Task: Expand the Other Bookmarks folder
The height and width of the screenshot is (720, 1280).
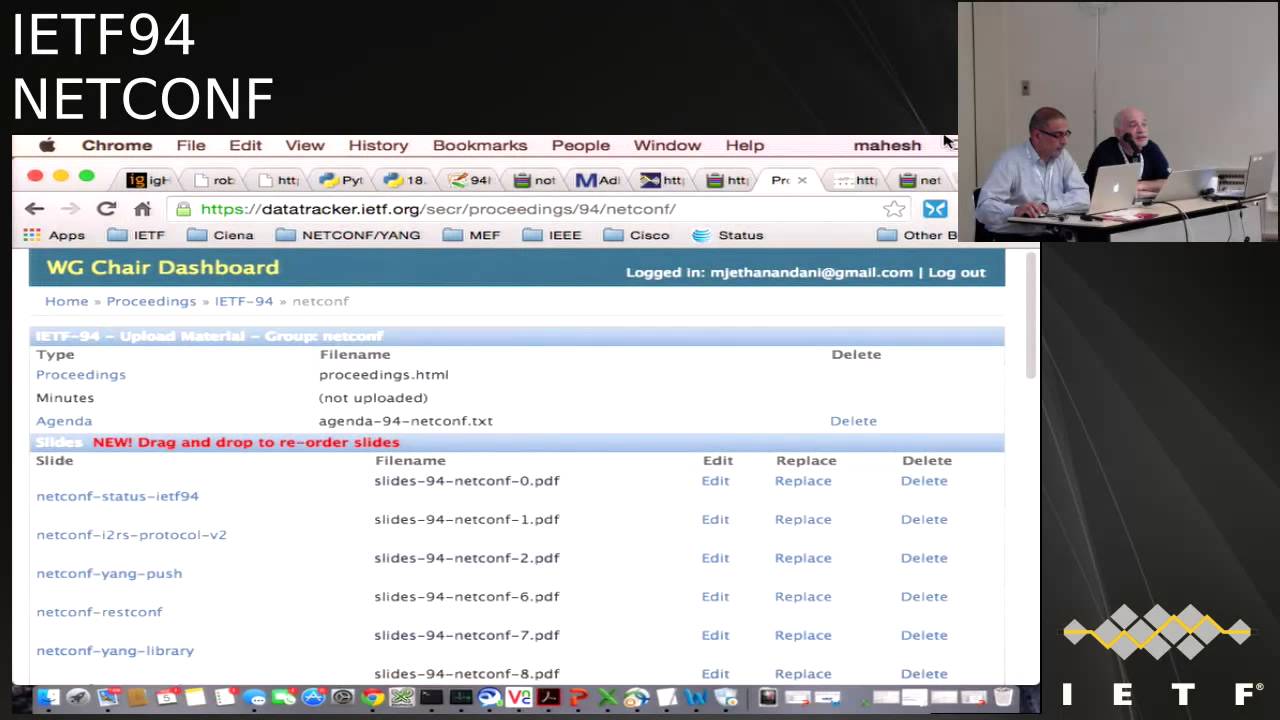Action: (917, 235)
